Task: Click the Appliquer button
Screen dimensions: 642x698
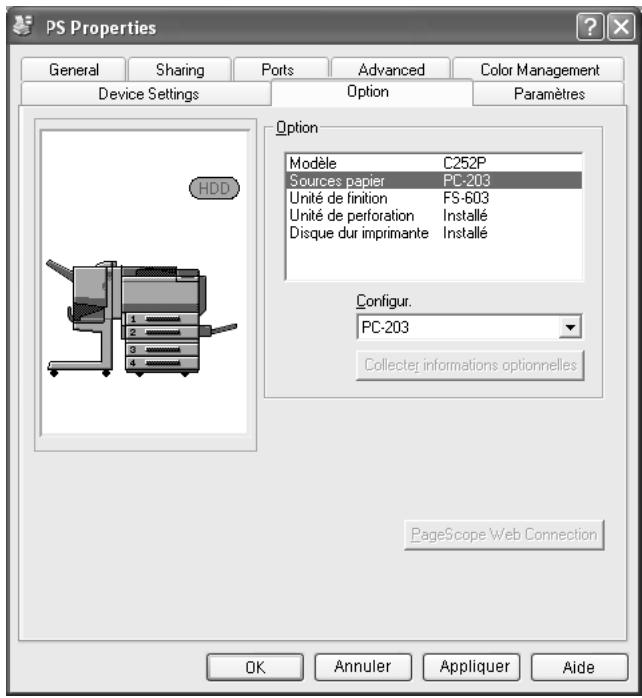Action: click(x=471, y=667)
